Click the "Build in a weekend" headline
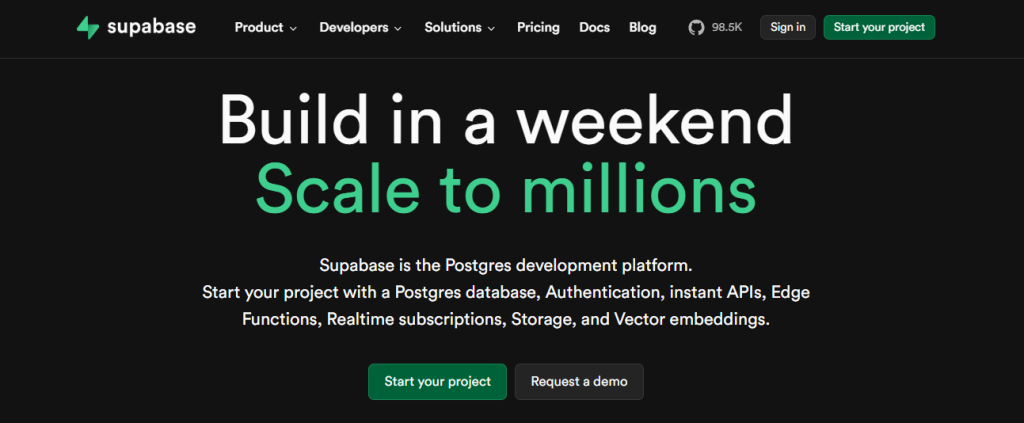The height and width of the screenshot is (423, 1024). tap(506, 120)
